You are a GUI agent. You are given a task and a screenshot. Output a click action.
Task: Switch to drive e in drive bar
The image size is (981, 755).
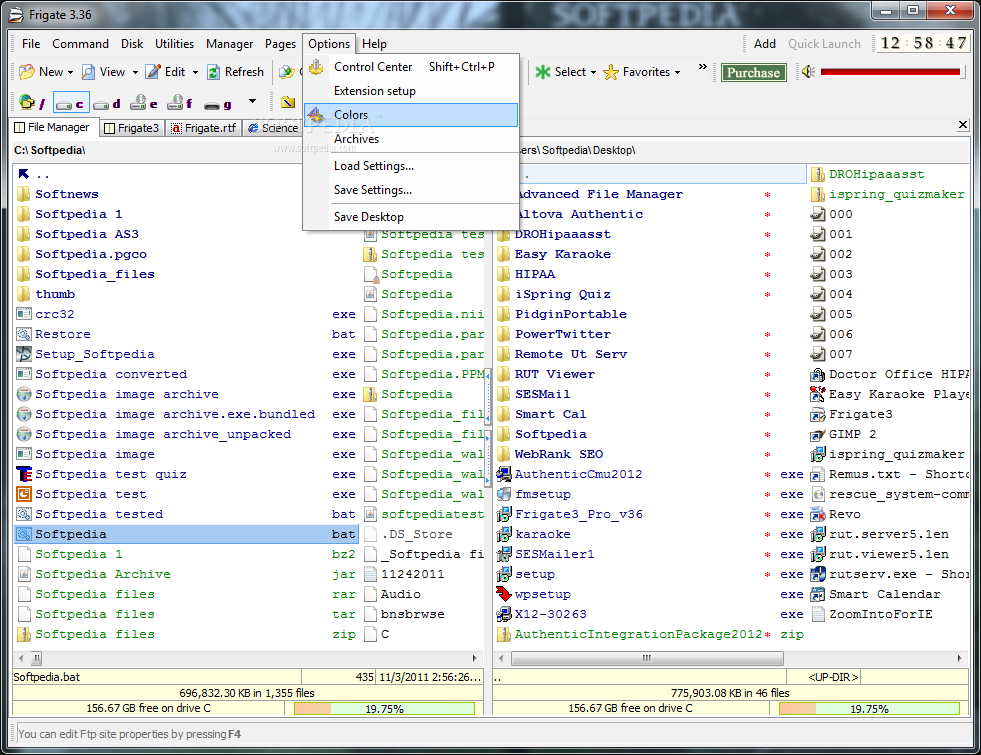click(143, 103)
